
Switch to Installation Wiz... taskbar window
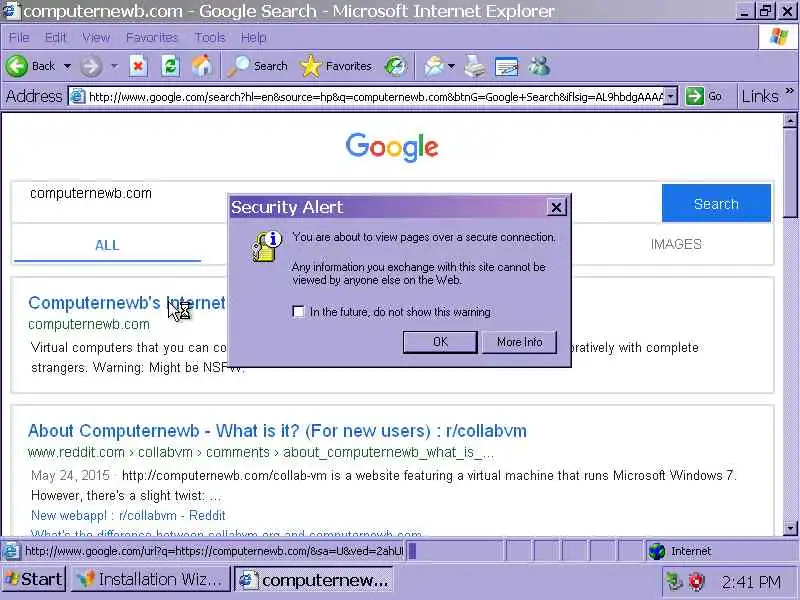pos(150,580)
